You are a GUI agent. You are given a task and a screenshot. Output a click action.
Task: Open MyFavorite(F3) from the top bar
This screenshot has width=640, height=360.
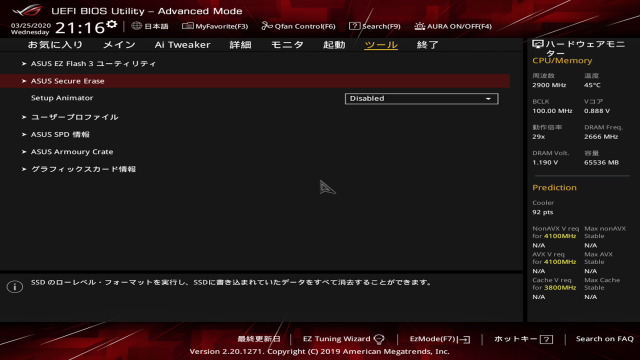coord(215,26)
